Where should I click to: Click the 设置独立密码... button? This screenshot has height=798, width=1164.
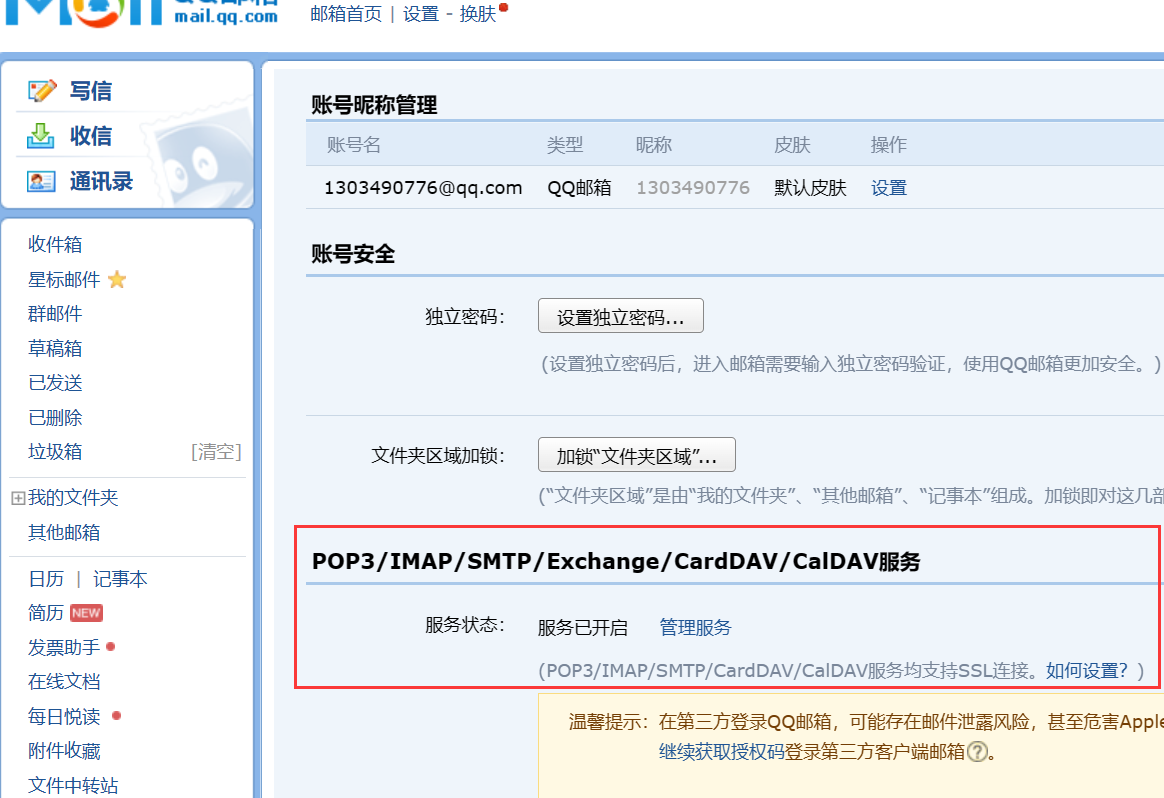tap(621, 316)
